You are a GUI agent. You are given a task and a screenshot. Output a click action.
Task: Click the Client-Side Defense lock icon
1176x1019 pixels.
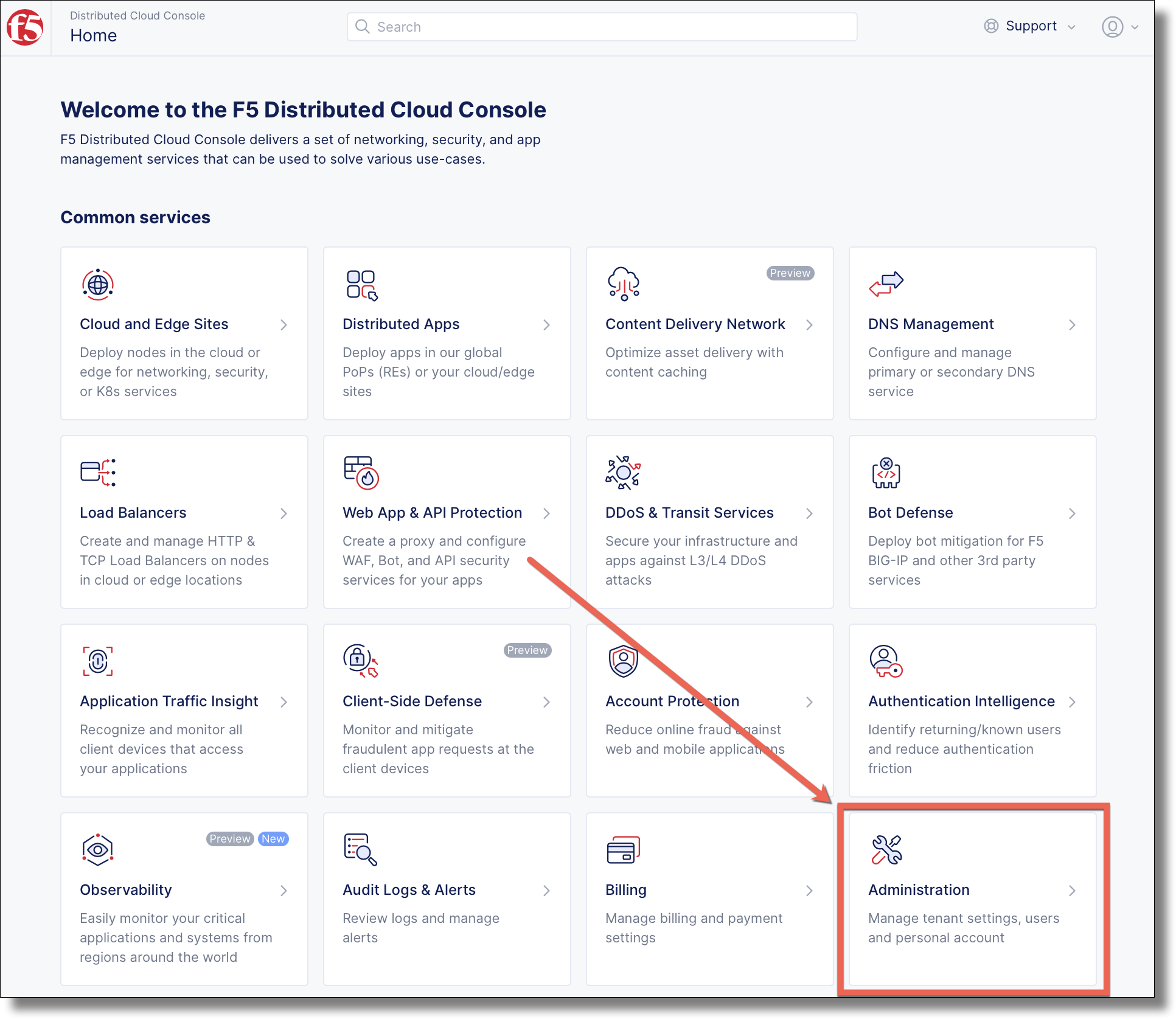tap(361, 661)
